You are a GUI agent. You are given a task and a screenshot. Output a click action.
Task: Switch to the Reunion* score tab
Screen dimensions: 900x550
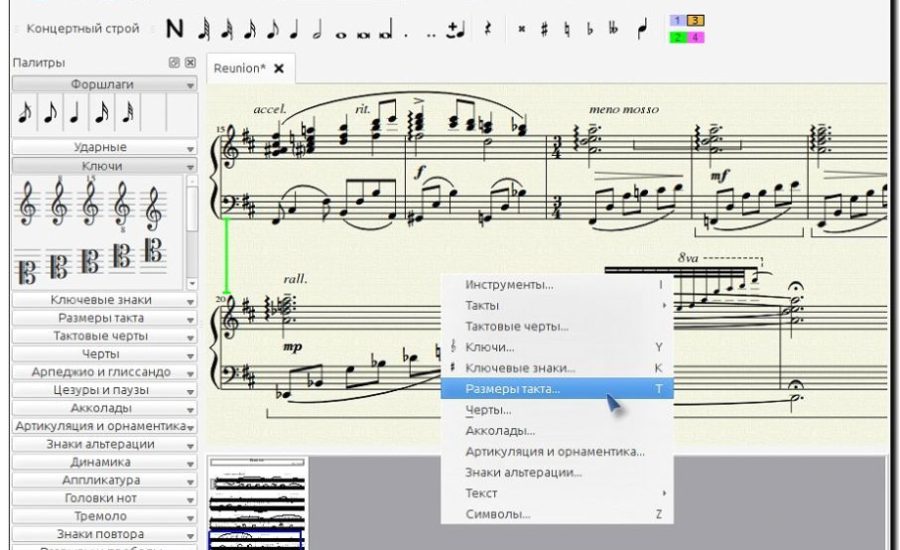240,69
